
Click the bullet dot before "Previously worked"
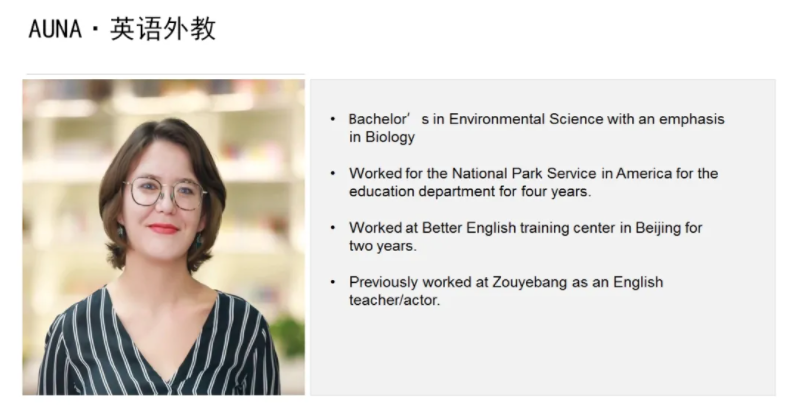tap(333, 282)
